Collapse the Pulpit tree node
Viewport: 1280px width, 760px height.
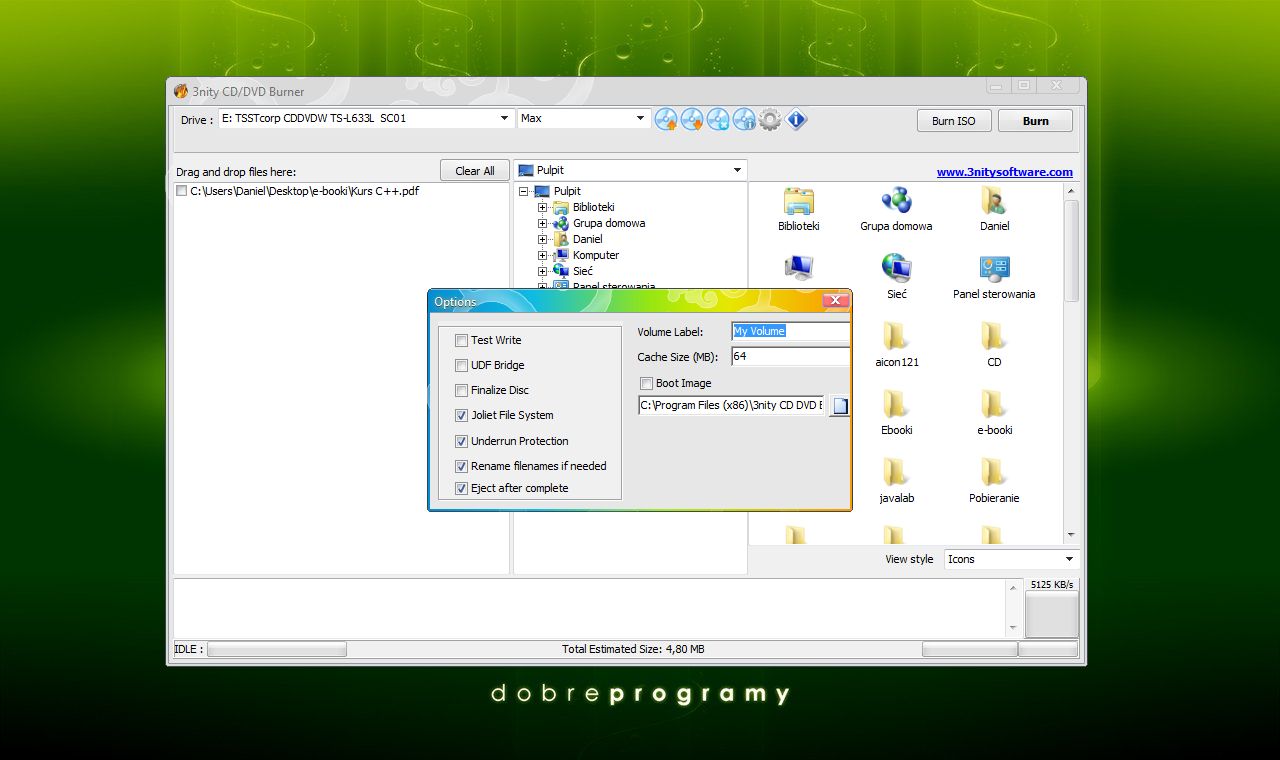tap(524, 191)
